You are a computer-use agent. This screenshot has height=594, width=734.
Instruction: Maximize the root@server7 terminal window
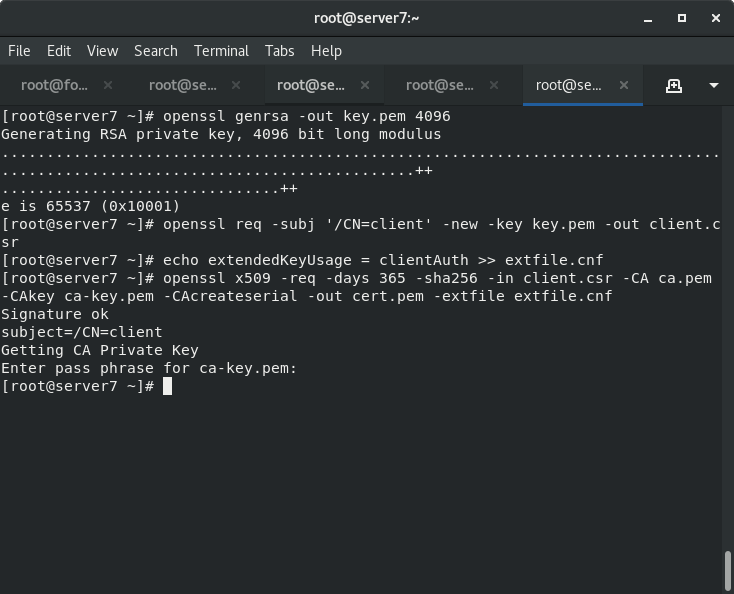[682, 18]
